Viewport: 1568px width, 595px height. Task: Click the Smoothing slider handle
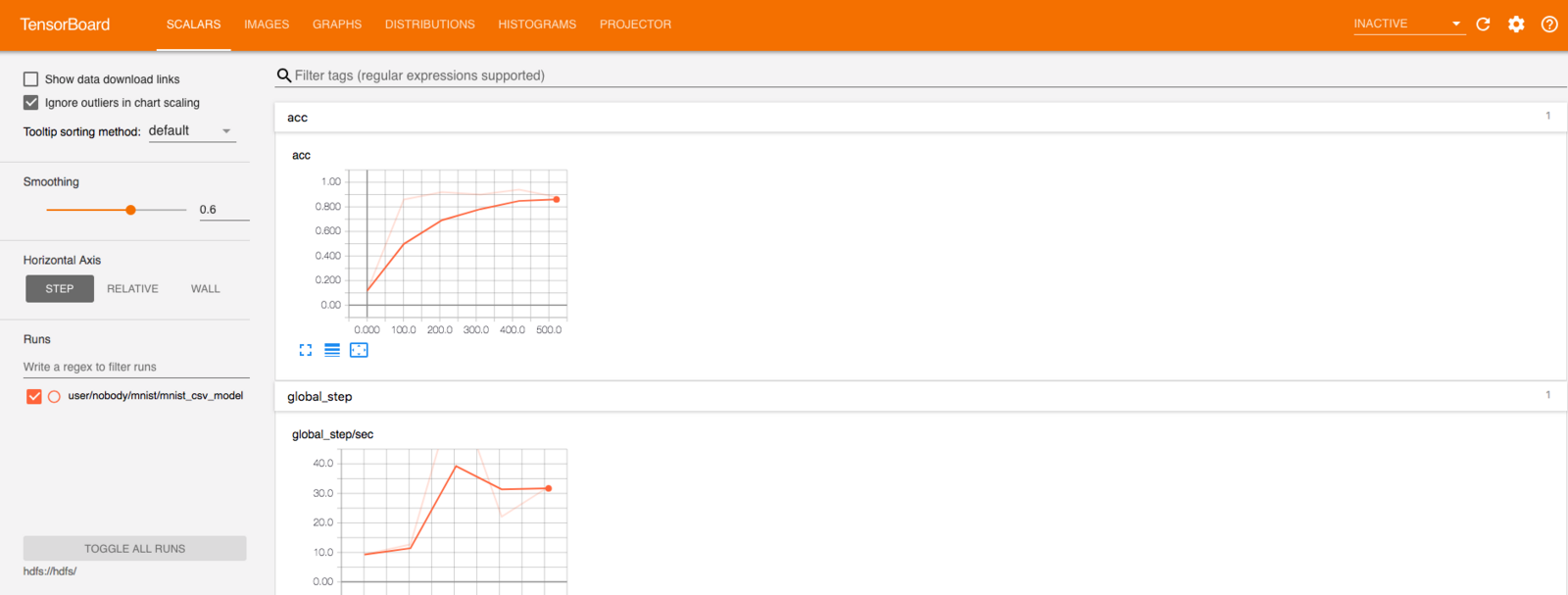(130, 210)
